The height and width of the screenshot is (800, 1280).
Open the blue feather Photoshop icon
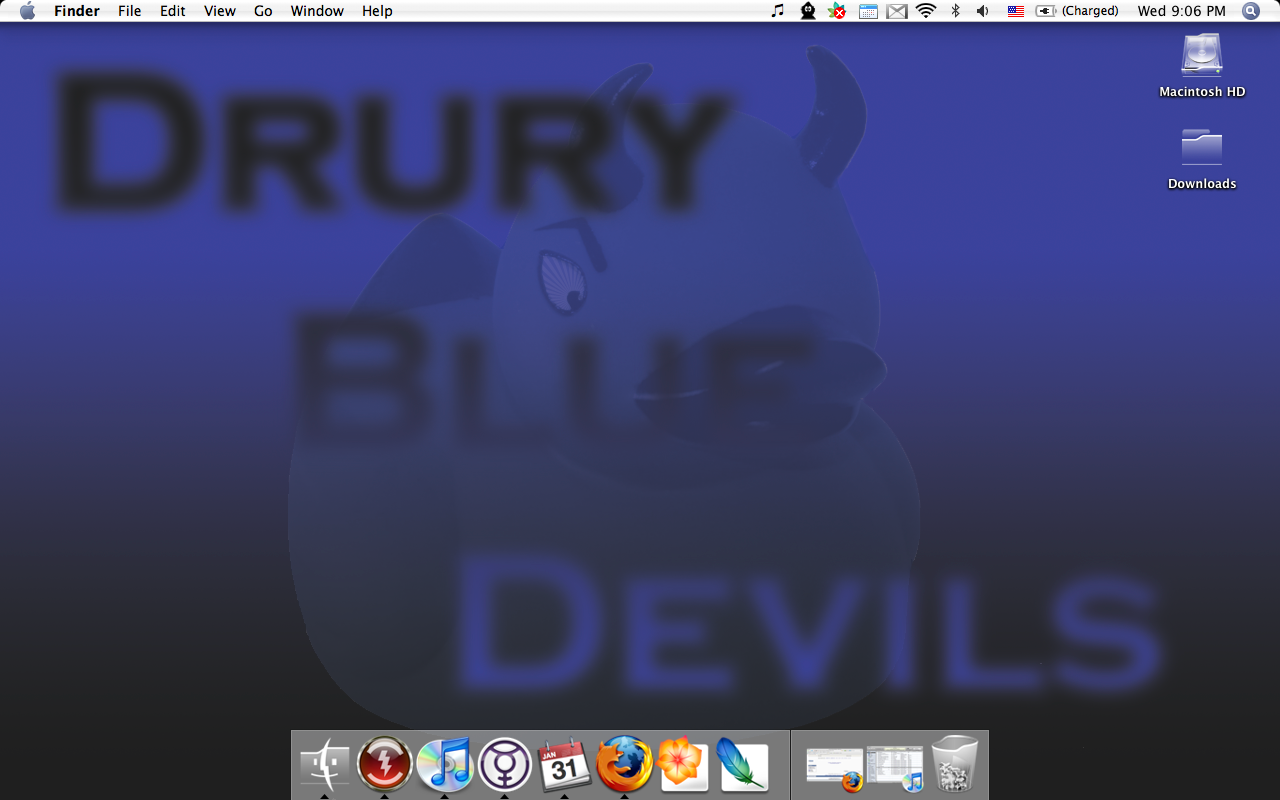pos(742,765)
